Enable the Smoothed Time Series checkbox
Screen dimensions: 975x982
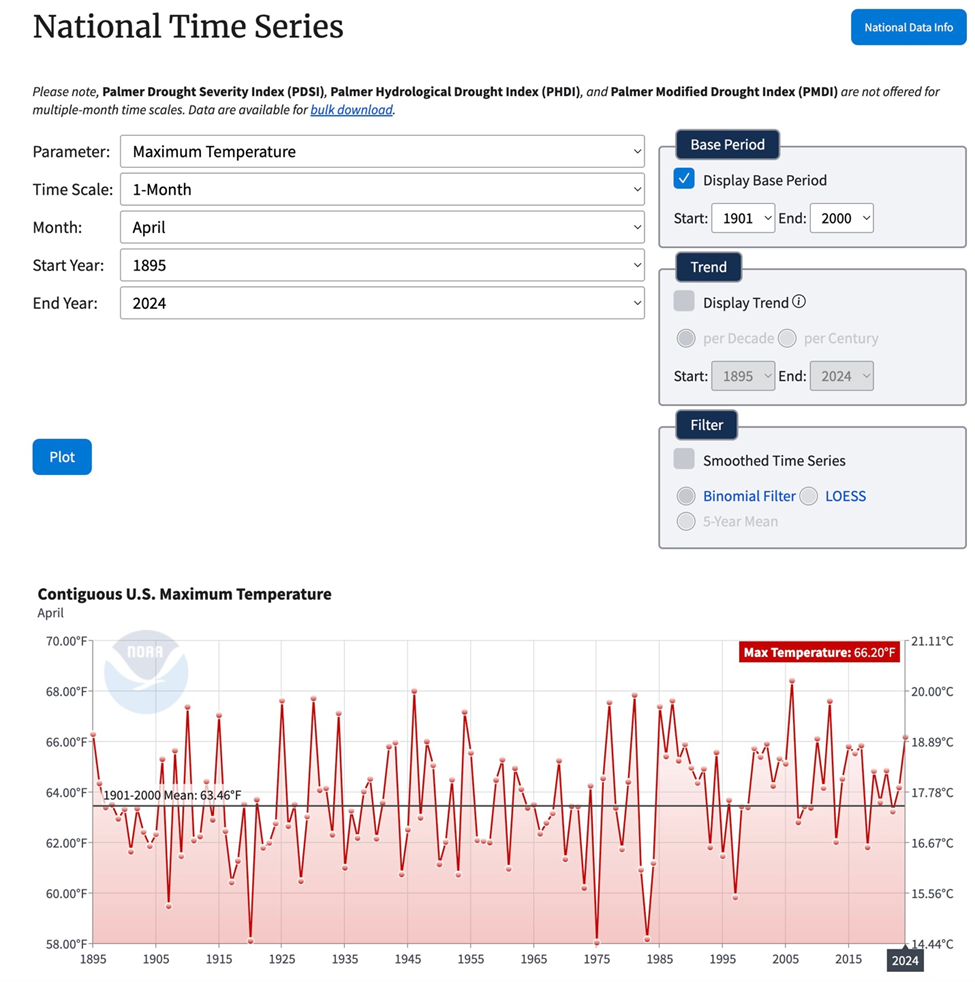pos(684,460)
